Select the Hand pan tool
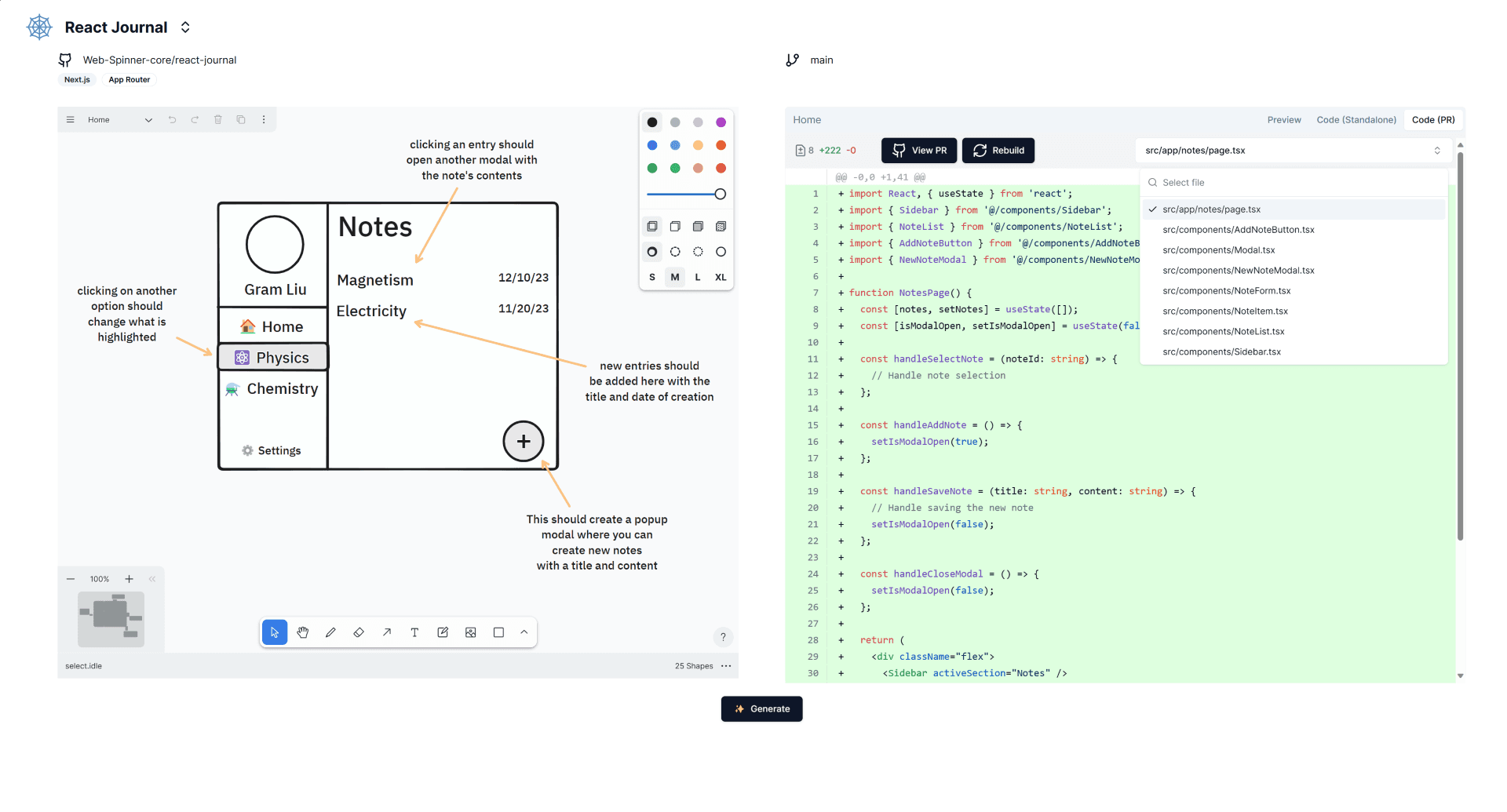Image resolution: width=1507 pixels, height=812 pixels. click(303, 632)
